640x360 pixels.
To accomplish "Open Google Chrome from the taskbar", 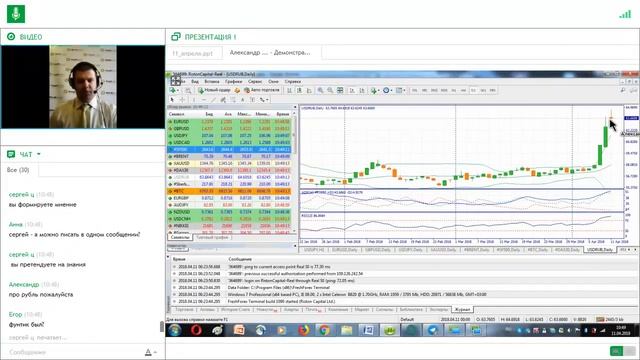I will tap(324, 330).
